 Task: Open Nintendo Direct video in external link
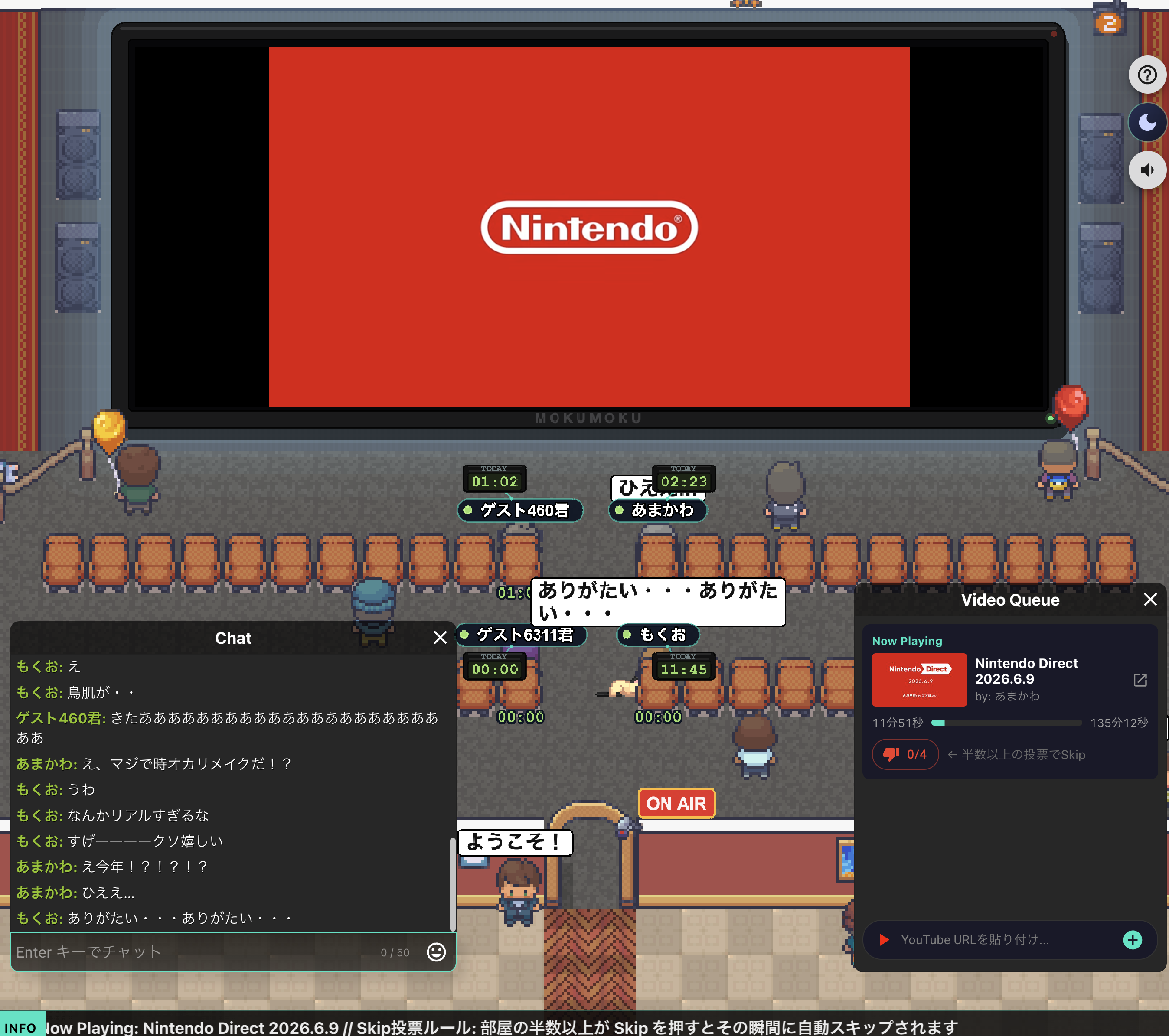coord(1140,679)
